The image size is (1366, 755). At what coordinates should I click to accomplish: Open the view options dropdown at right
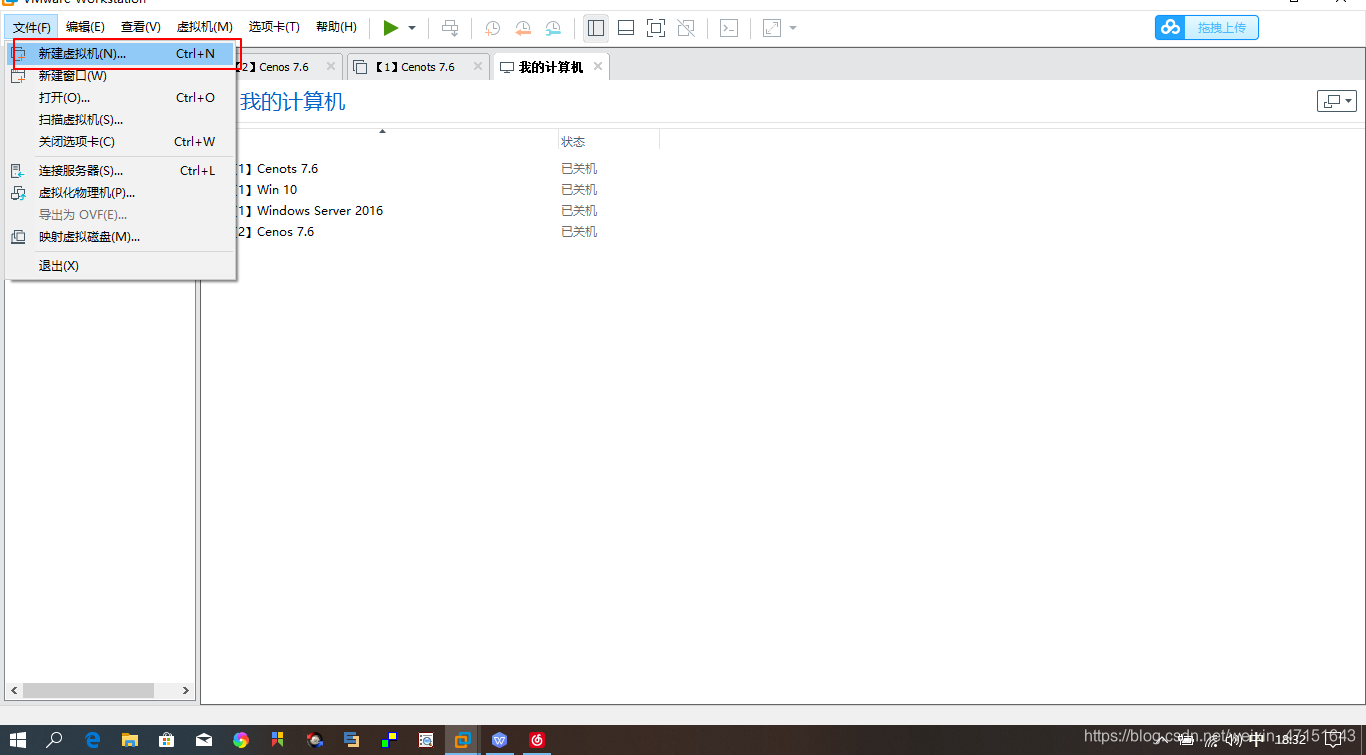[x=1336, y=101]
